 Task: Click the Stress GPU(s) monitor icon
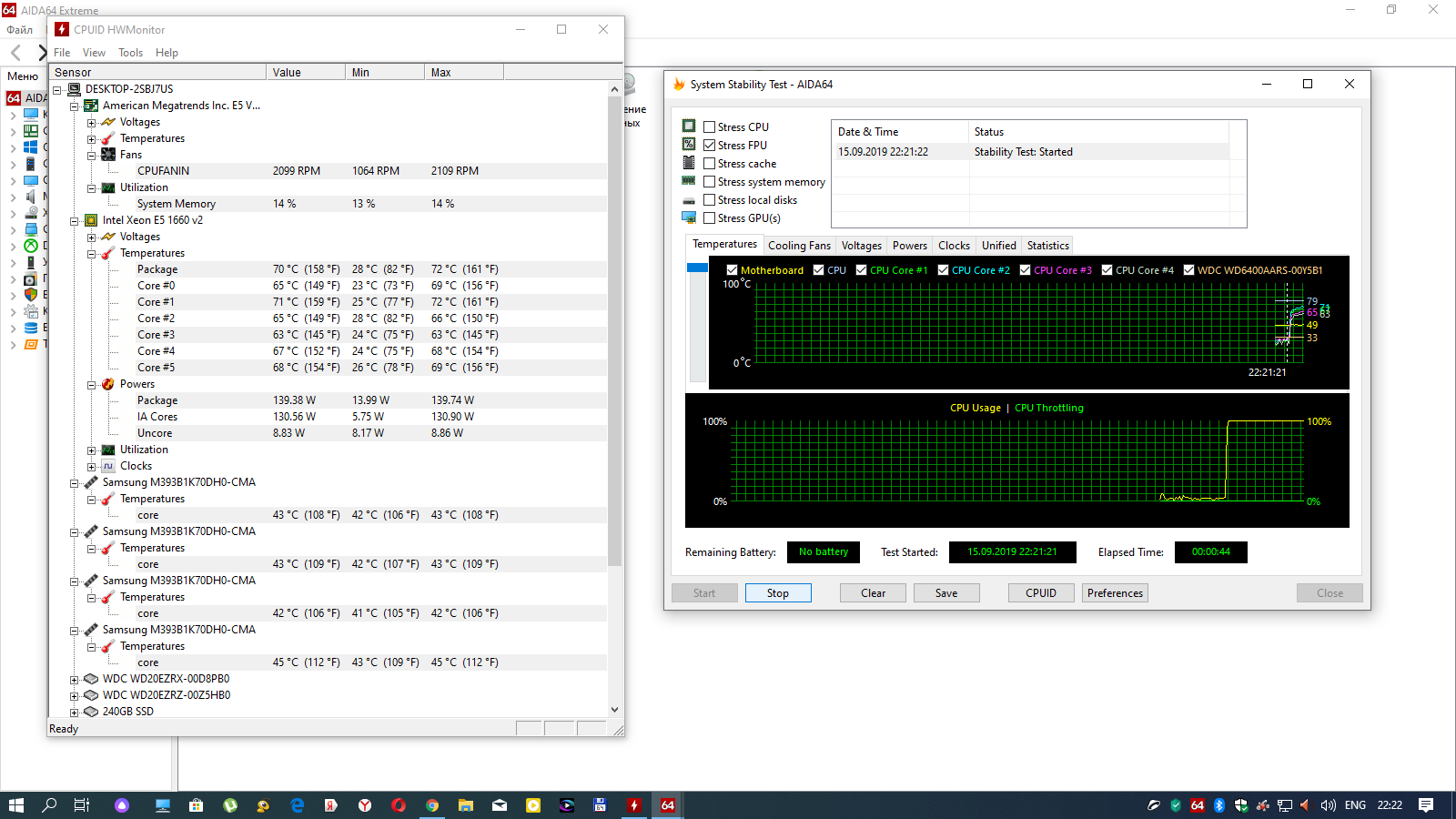click(689, 217)
